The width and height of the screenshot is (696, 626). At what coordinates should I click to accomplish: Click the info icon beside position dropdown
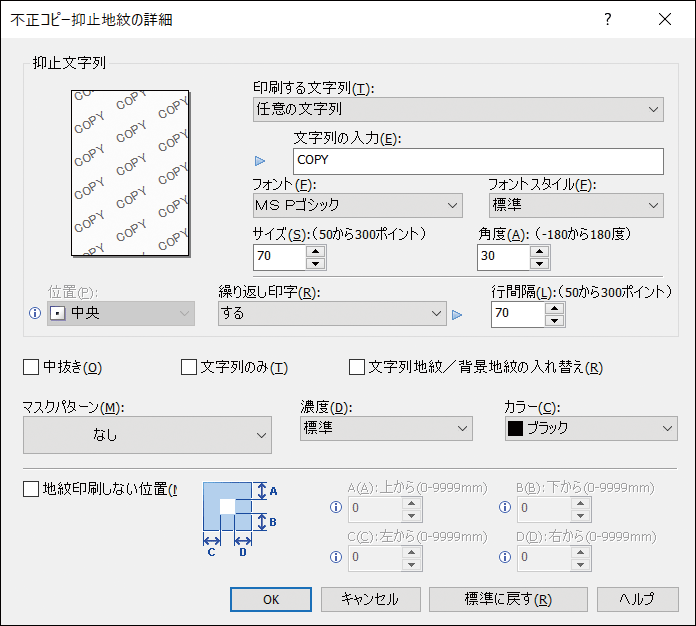[36, 314]
